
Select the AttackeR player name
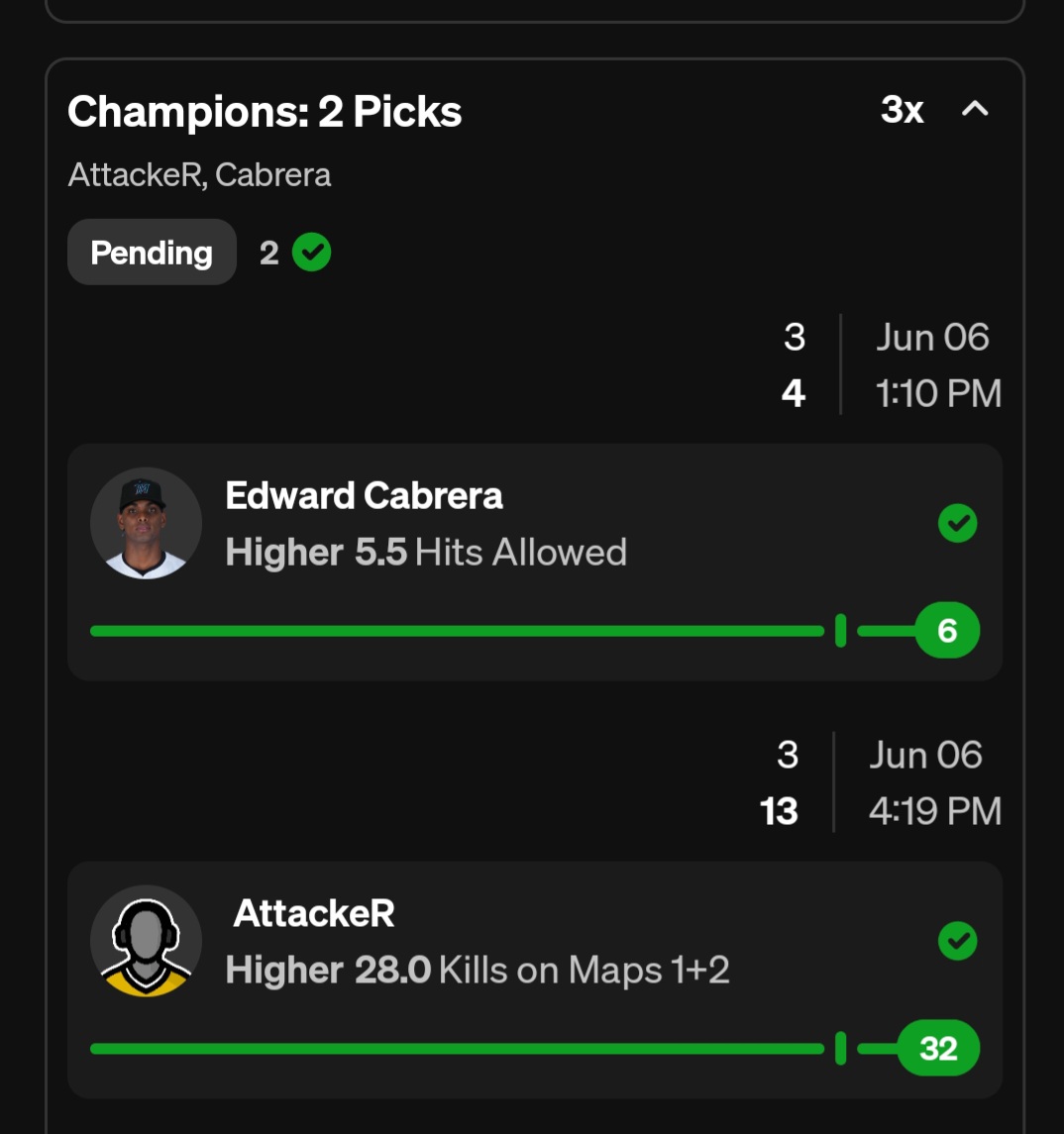tap(314, 913)
